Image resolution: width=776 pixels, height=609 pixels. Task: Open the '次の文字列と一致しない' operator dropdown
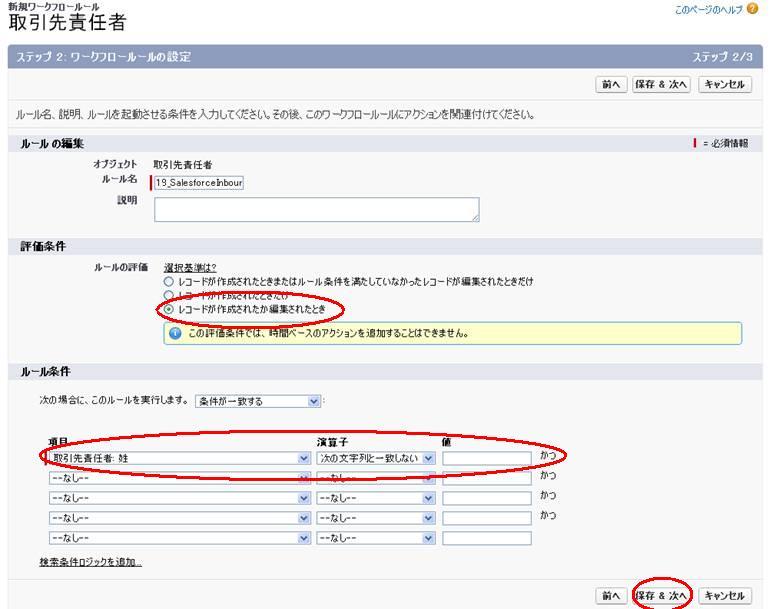pos(376,457)
